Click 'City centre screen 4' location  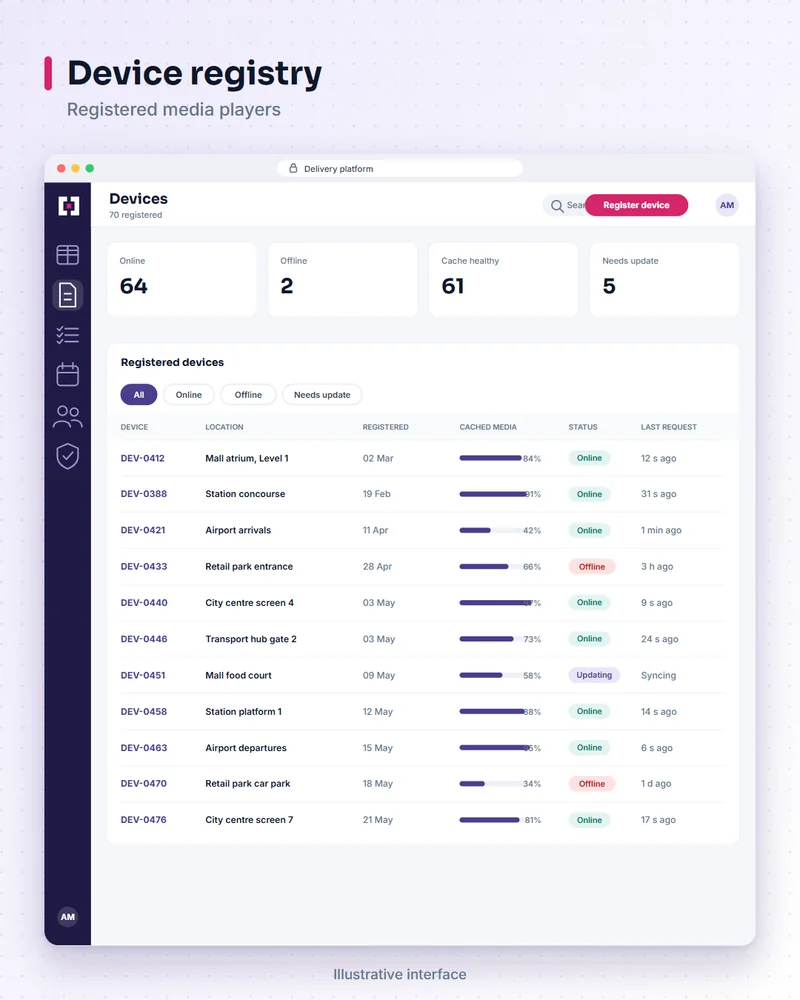(249, 603)
